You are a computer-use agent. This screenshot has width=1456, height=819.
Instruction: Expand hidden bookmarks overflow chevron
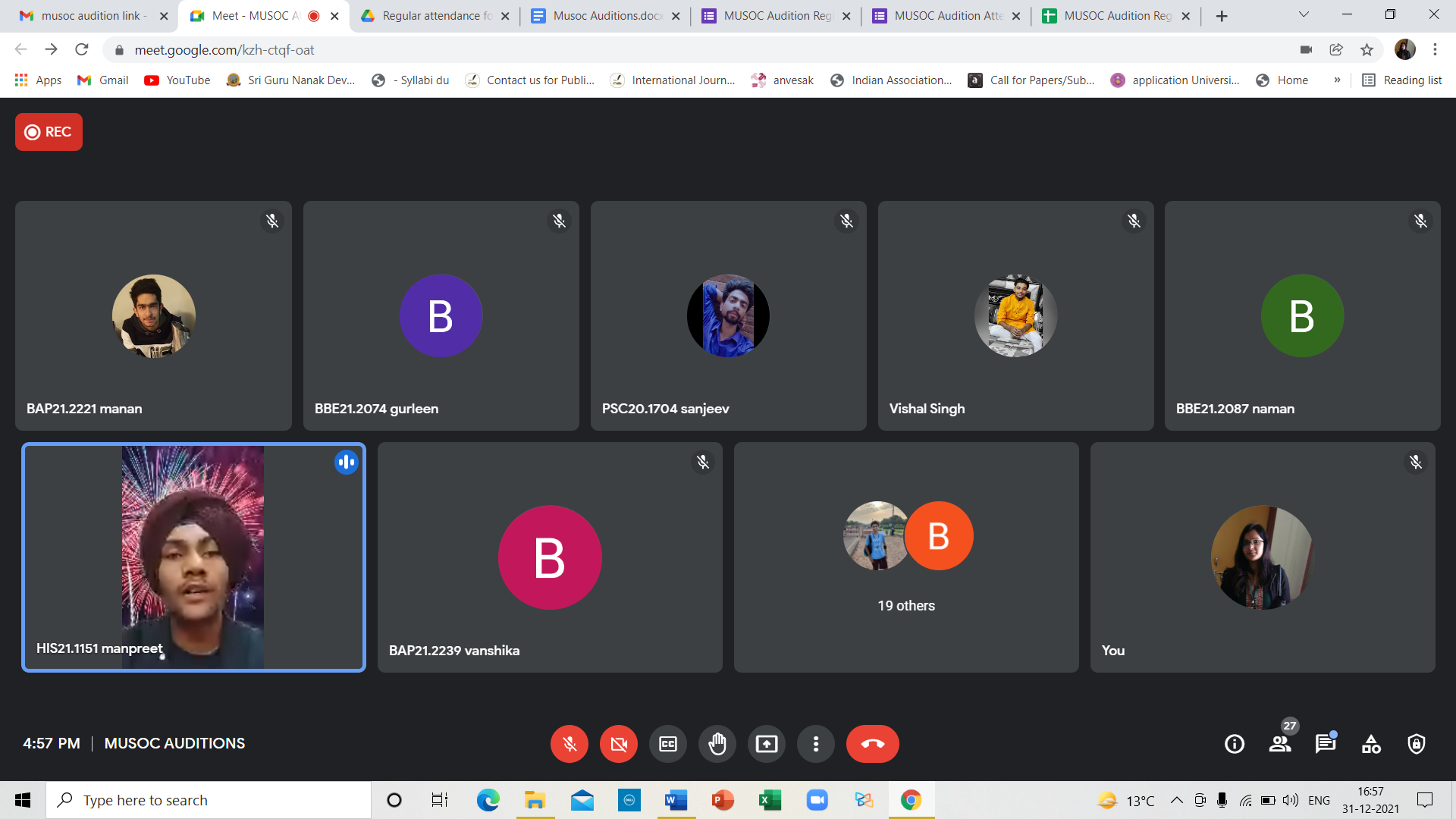pos(1337,80)
